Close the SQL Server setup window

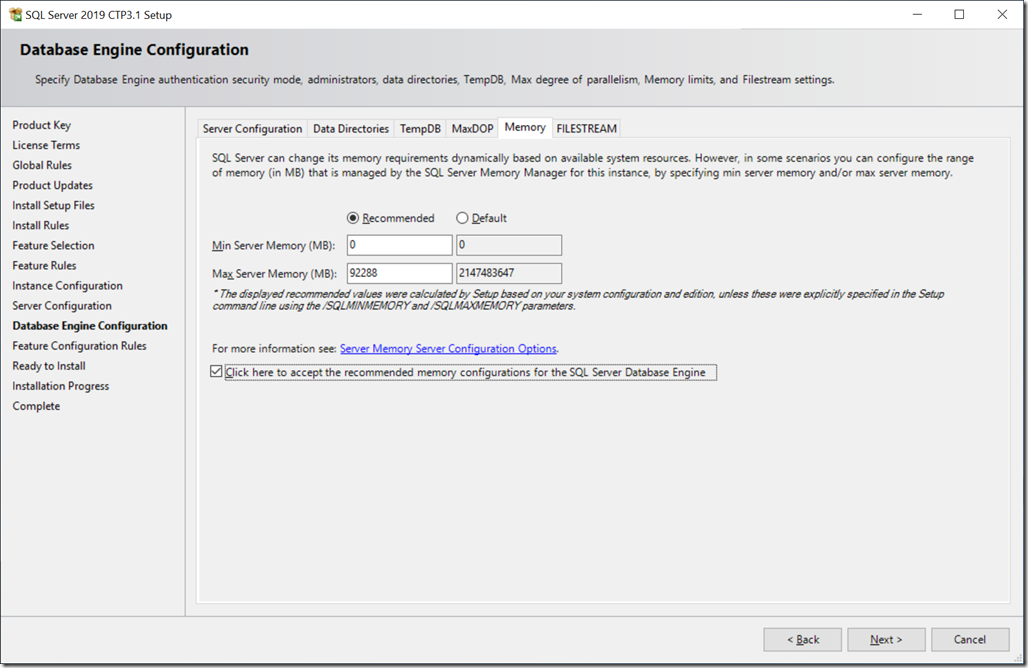1002,14
